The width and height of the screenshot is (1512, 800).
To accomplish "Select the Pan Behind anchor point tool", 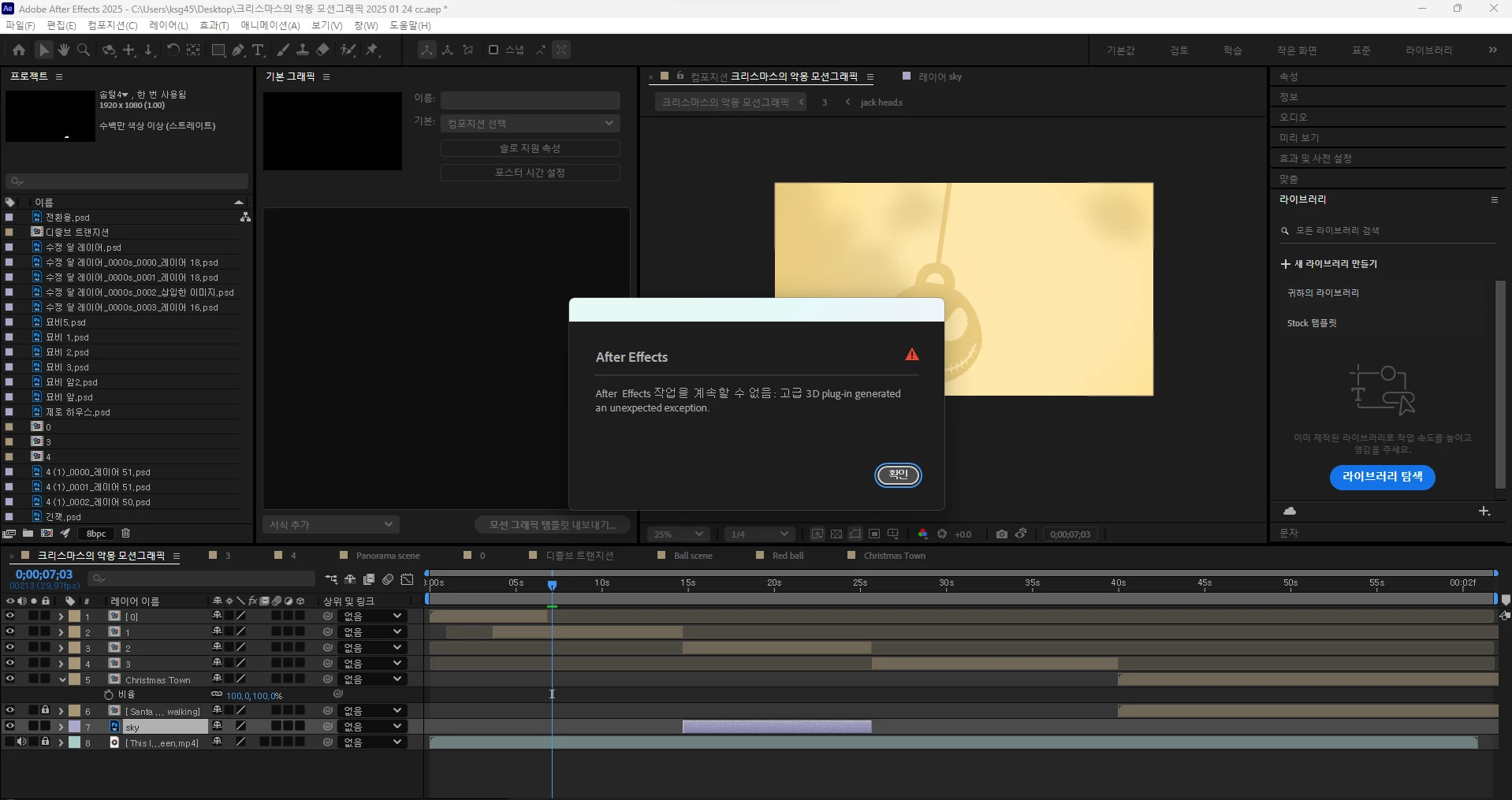I will (193, 50).
